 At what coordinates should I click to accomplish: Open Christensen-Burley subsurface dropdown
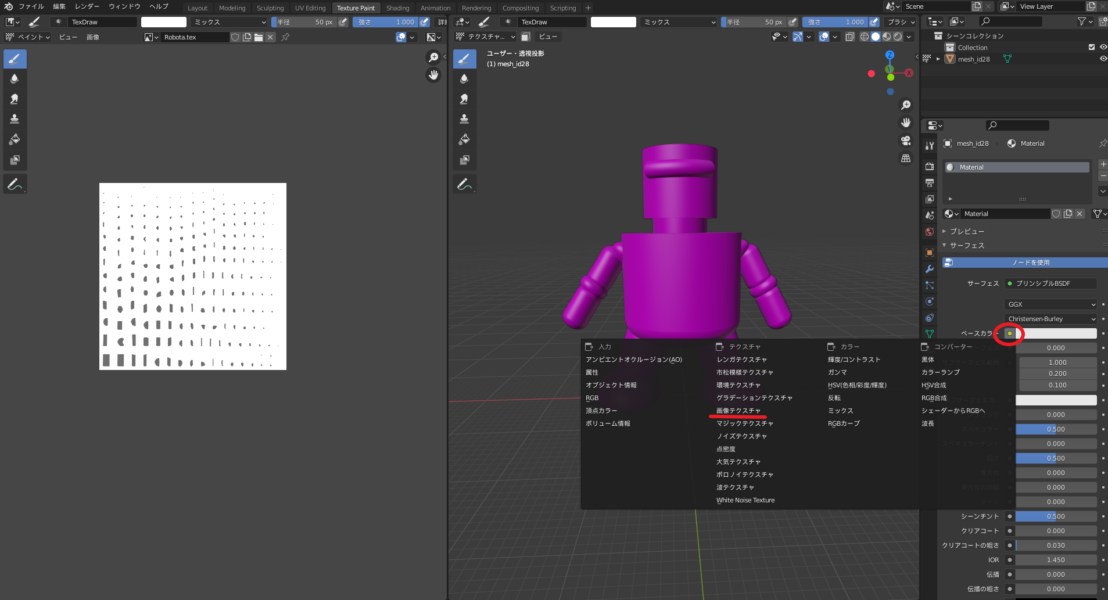[x=1051, y=319]
